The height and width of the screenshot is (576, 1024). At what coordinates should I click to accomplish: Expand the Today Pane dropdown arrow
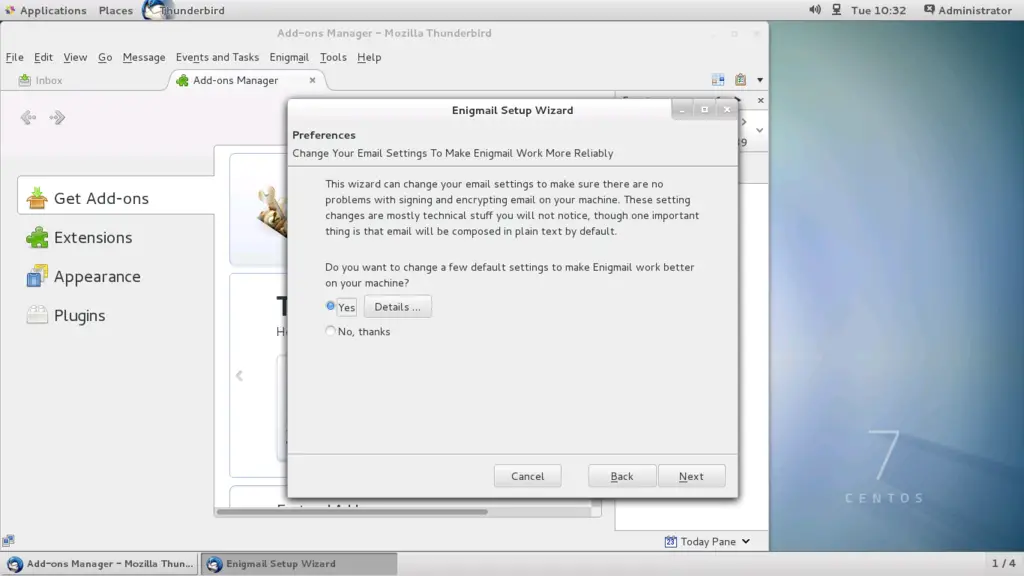click(746, 541)
